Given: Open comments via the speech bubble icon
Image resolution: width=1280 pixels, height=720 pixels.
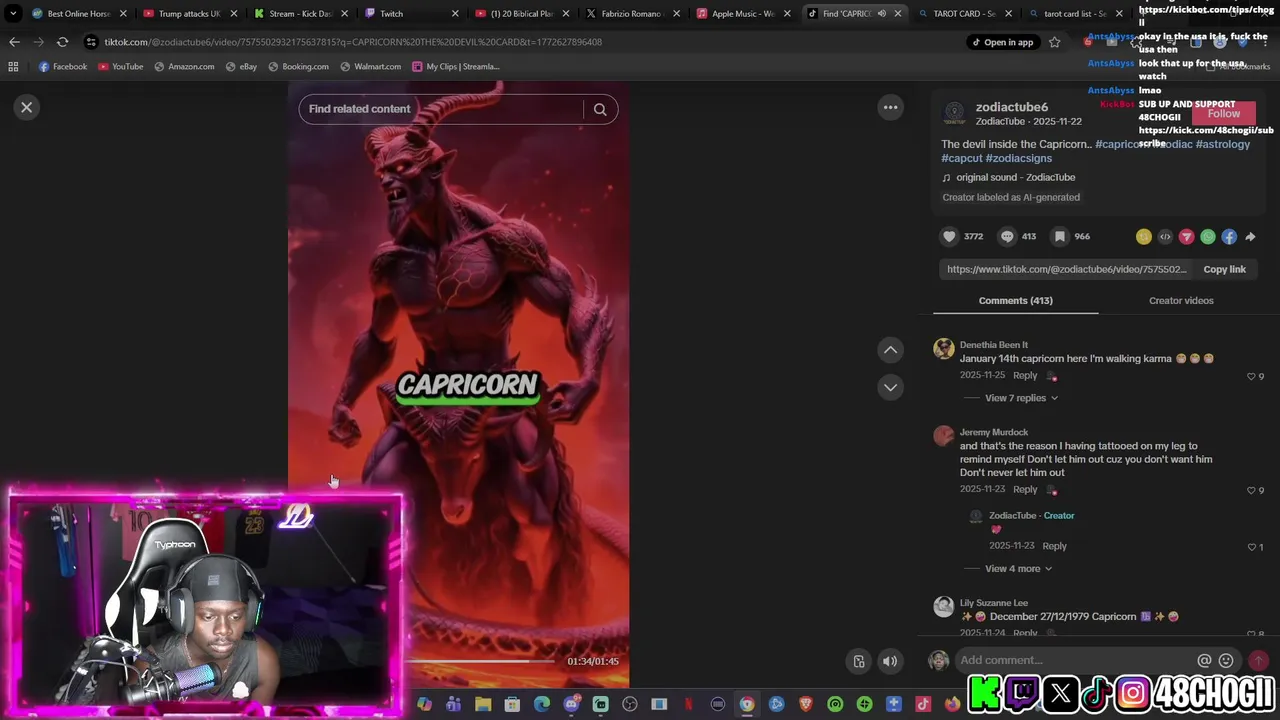Looking at the screenshot, I should click(1007, 236).
